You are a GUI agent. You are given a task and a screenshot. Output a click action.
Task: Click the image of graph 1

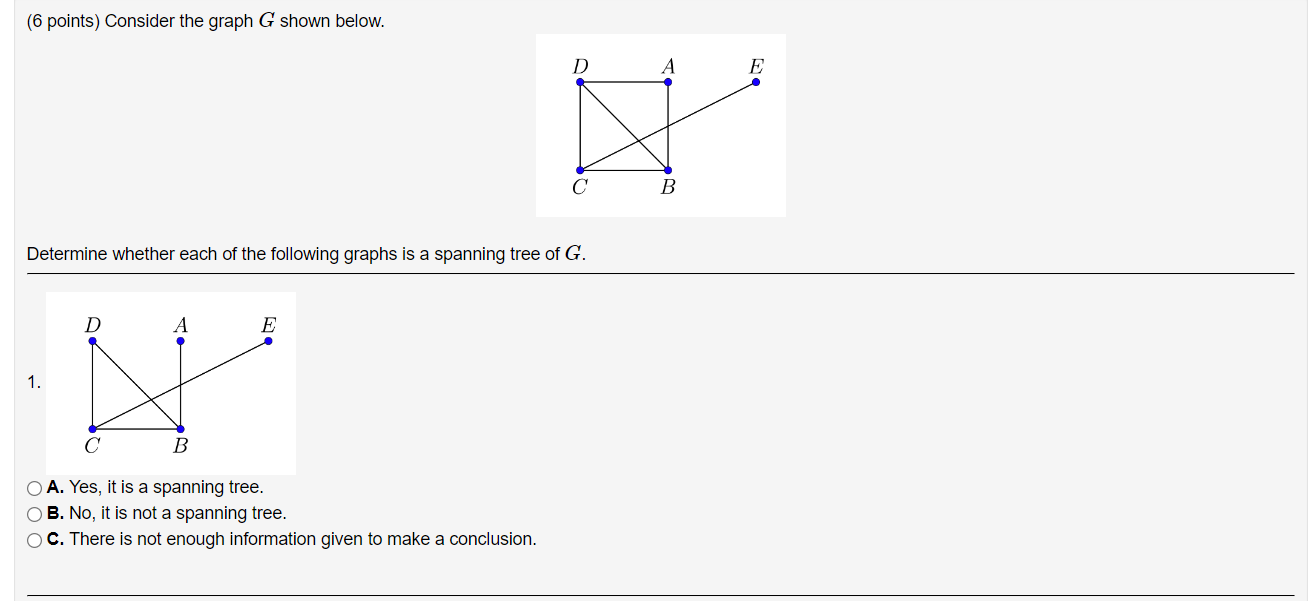click(170, 382)
